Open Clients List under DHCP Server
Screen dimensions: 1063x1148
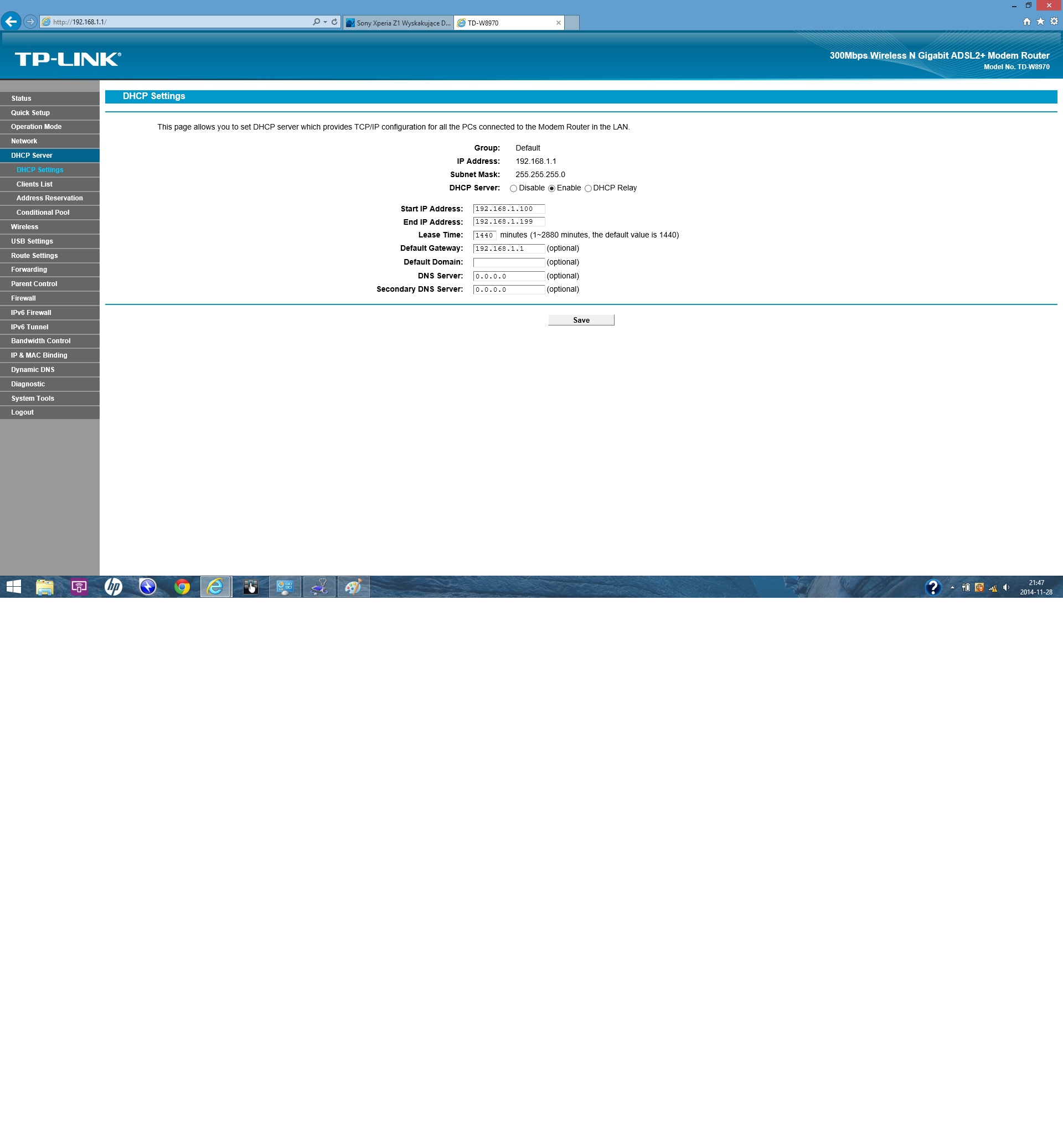tap(34, 184)
